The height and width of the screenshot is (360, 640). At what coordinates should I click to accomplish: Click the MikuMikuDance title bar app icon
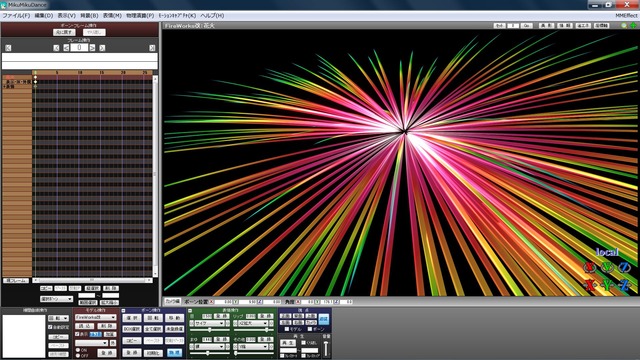click(x=4, y=5)
